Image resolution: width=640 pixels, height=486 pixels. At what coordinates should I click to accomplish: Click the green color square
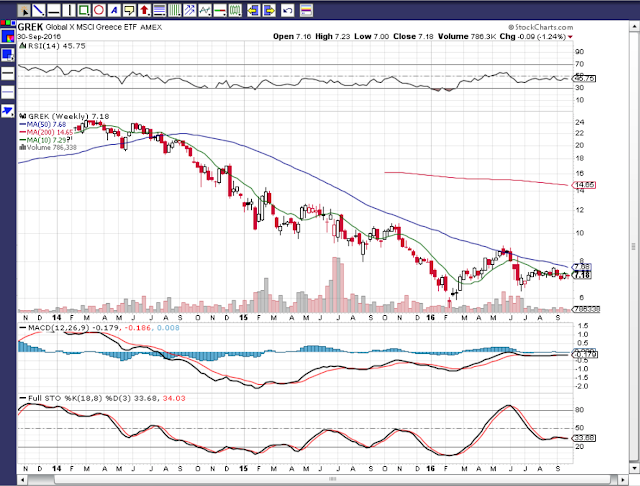(8, 23)
